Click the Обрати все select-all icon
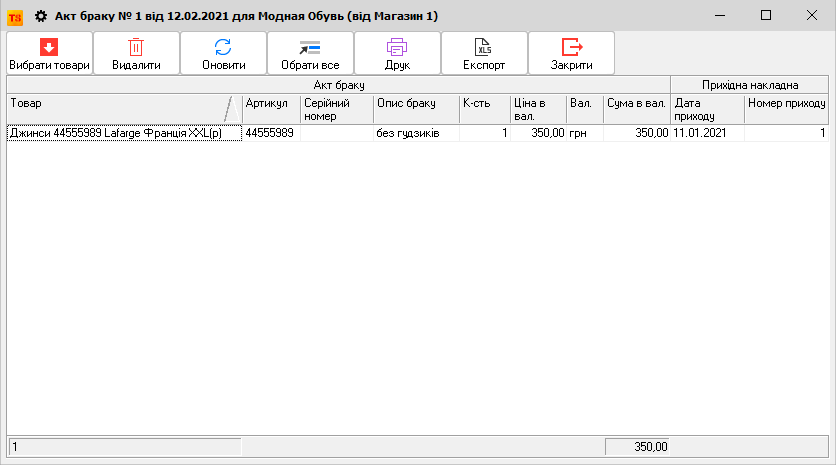The width and height of the screenshot is (836, 465). pyautogui.click(x=309, y=46)
